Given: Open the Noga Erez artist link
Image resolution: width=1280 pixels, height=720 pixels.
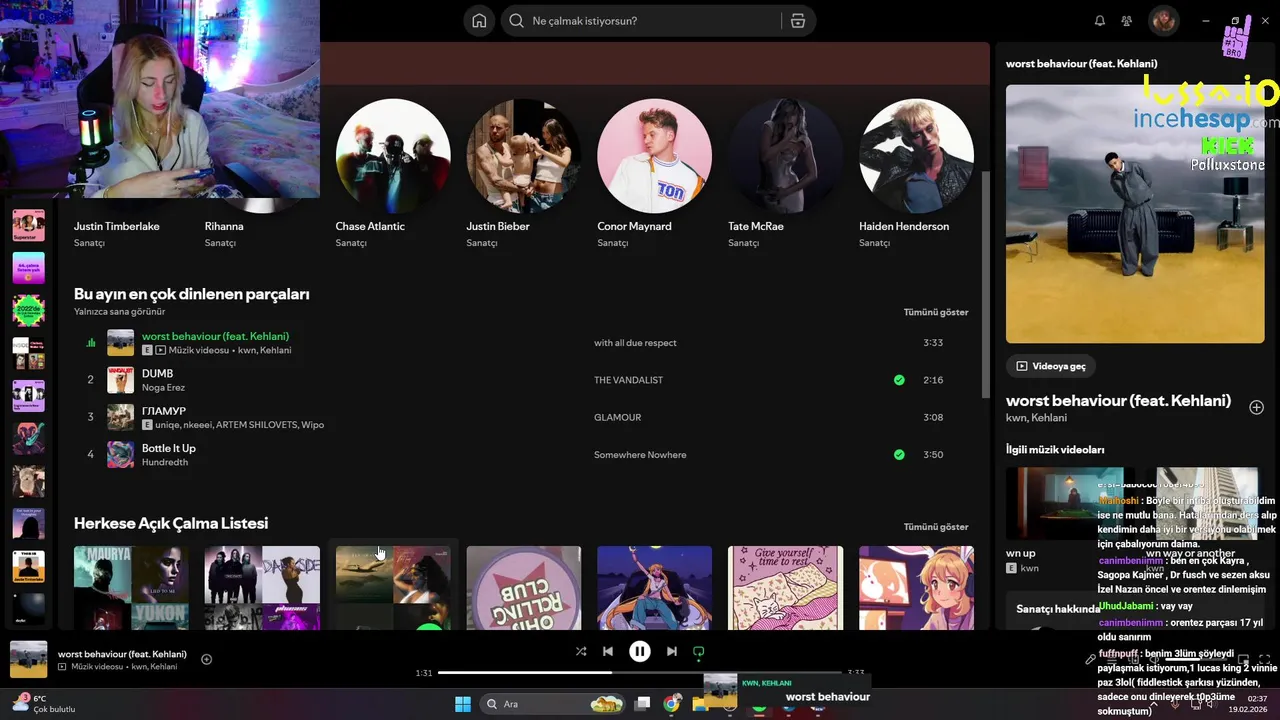Looking at the screenshot, I should [163, 387].
